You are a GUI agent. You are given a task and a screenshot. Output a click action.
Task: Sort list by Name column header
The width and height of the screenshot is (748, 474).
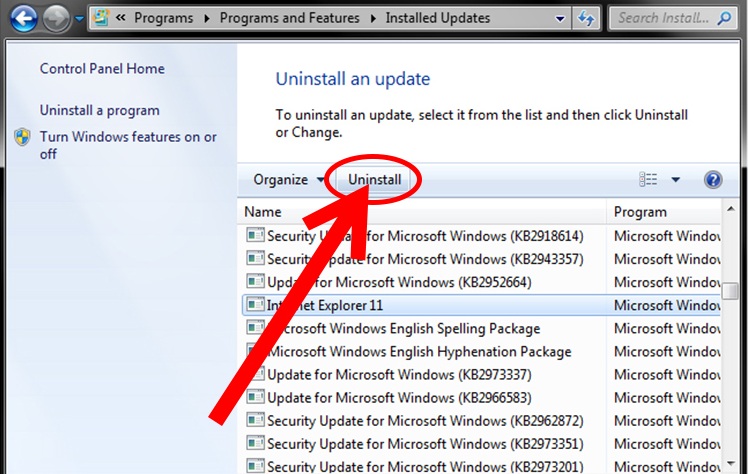[422, 212]
